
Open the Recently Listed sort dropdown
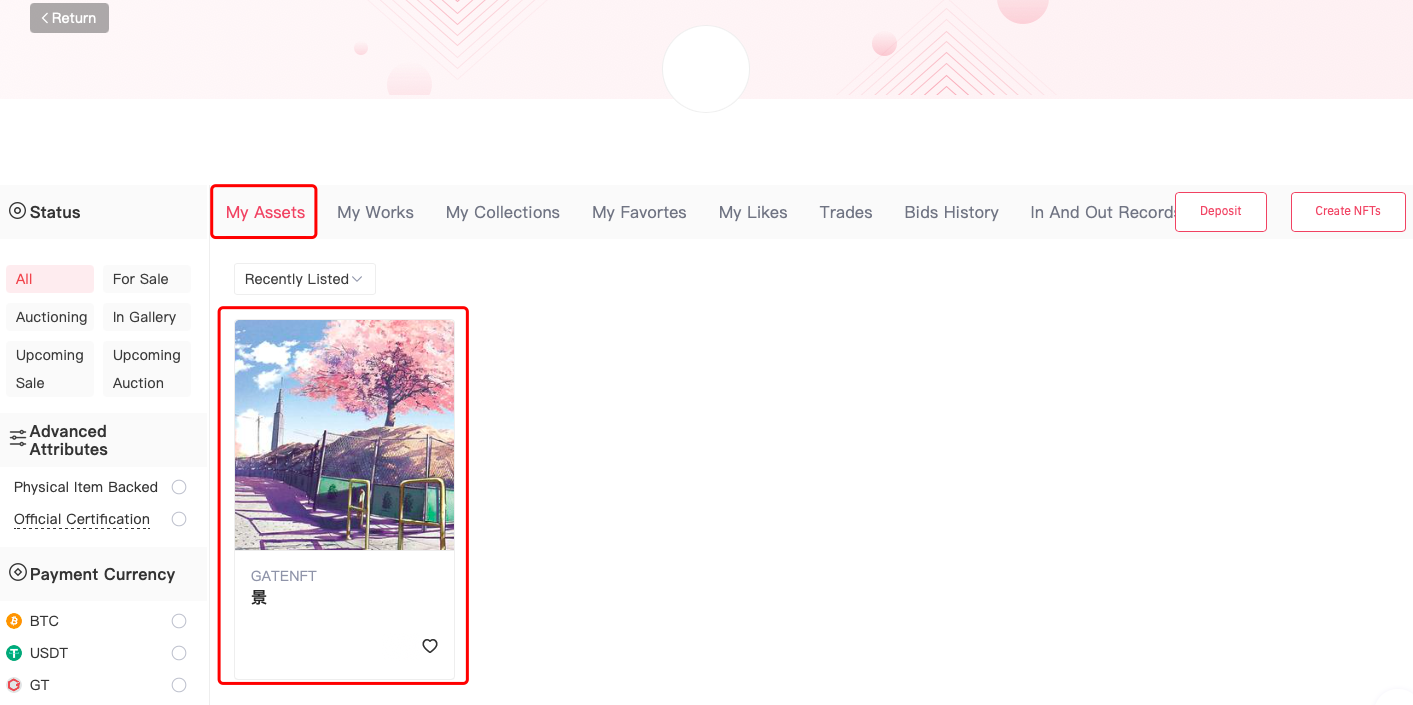pyautogui.click(x=304, y=279)
